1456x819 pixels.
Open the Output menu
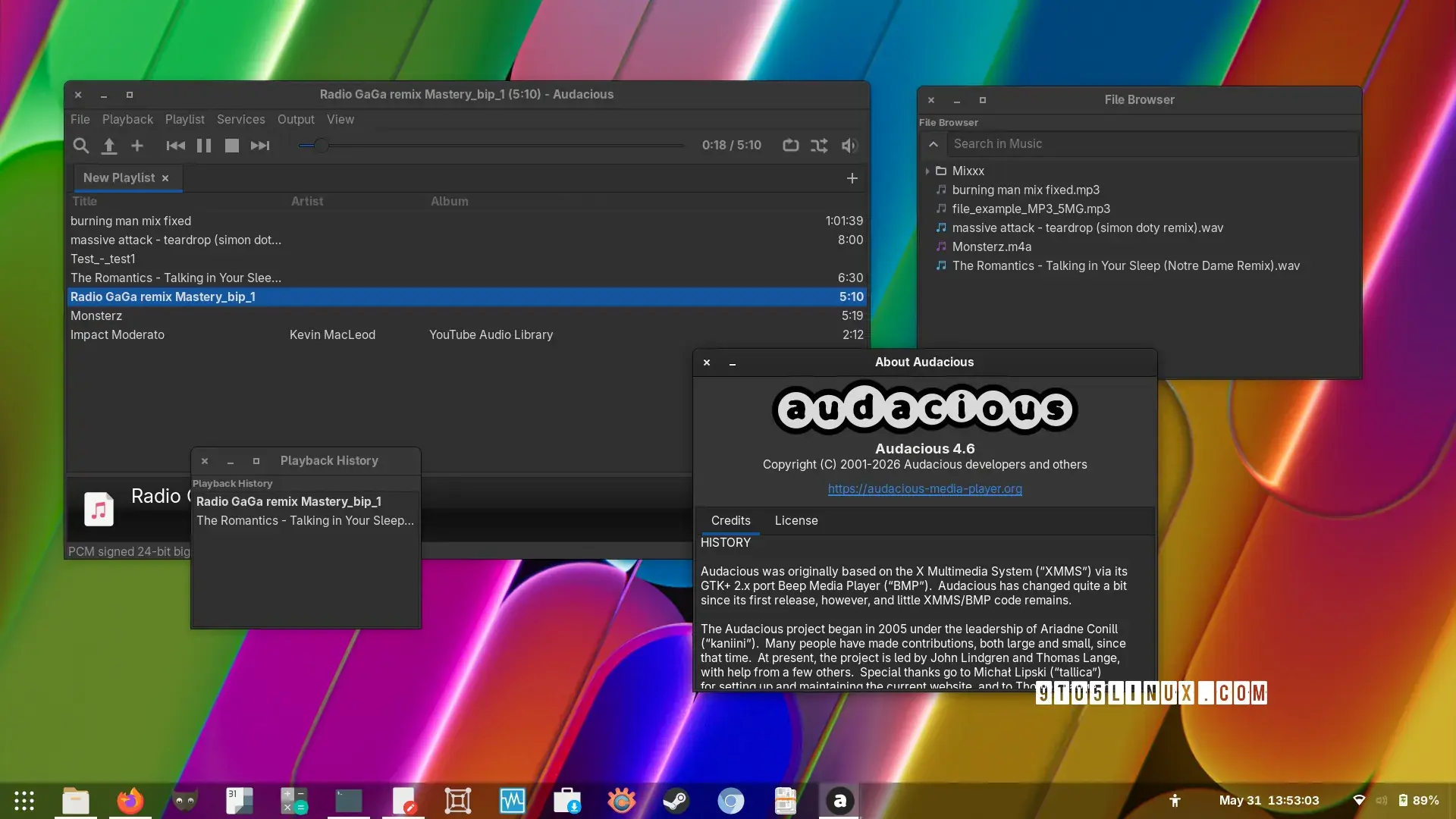(x=296, y=120)
